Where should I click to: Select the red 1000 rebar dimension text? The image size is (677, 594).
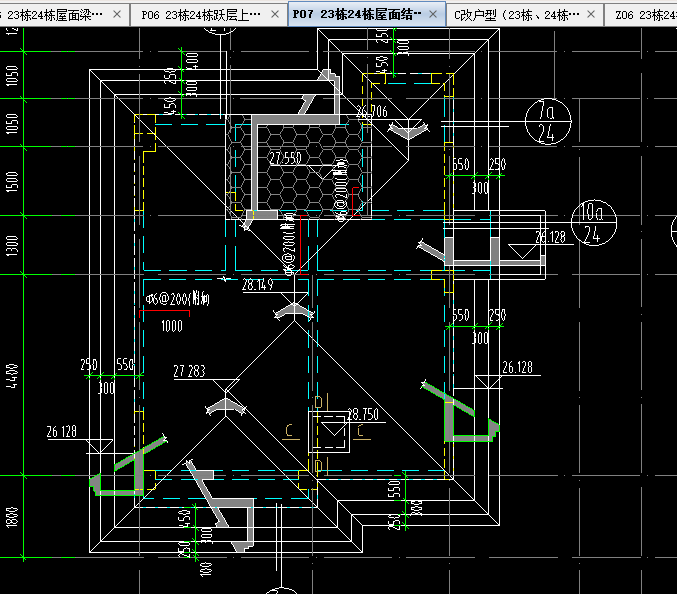click(171, 326)
